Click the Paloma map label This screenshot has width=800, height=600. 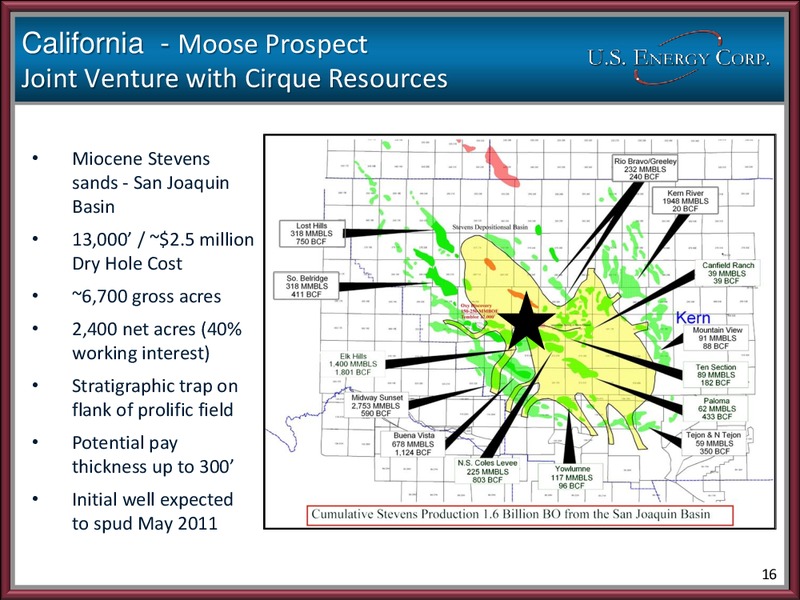pos(716,409)
